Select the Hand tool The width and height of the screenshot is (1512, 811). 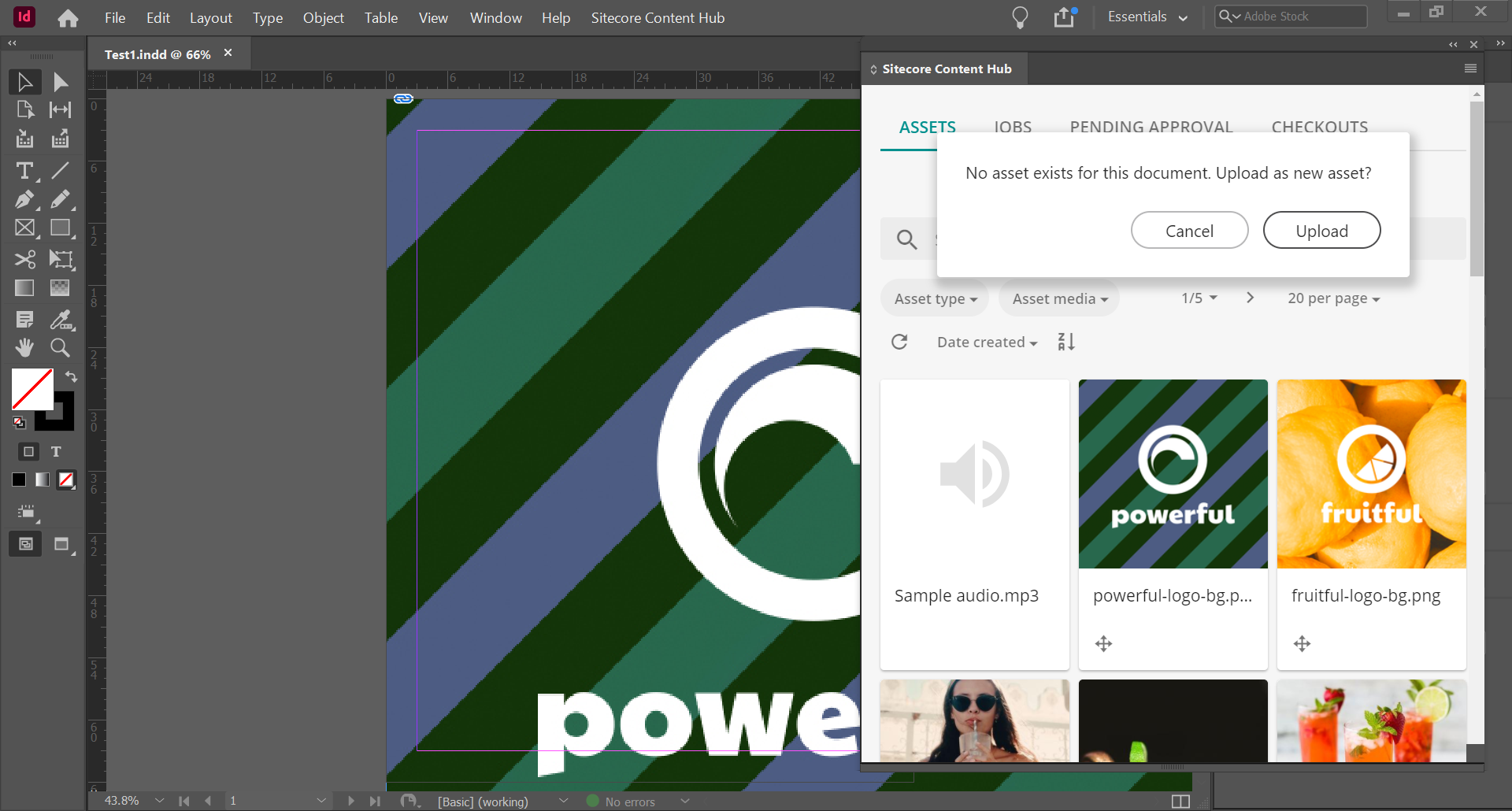[x=24, y=348]
